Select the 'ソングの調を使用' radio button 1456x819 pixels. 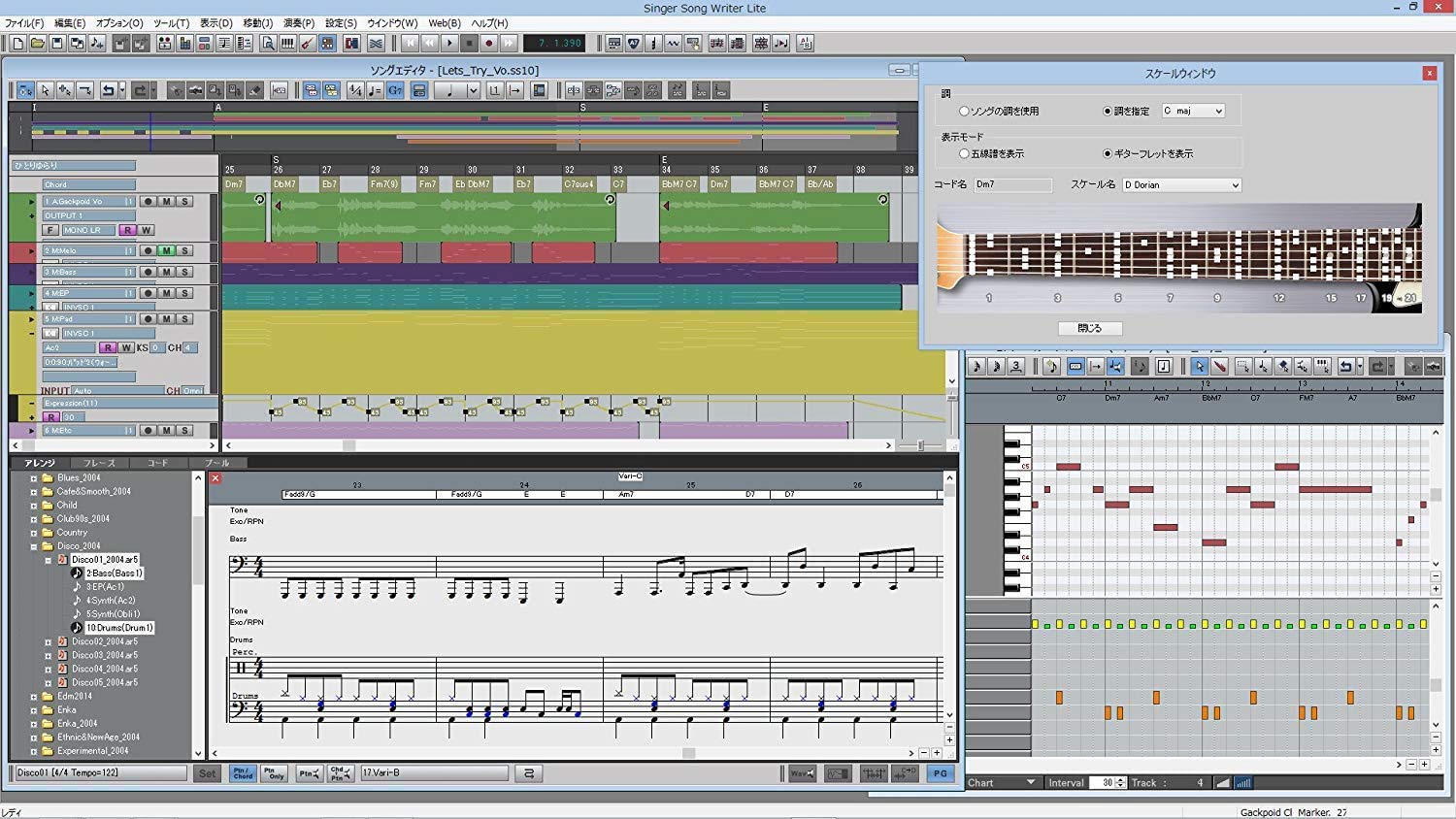tap(964, 112)
